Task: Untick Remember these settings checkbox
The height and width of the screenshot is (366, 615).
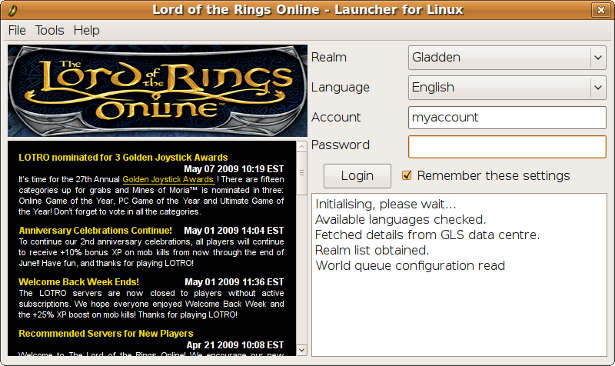Action: [407, 175]
